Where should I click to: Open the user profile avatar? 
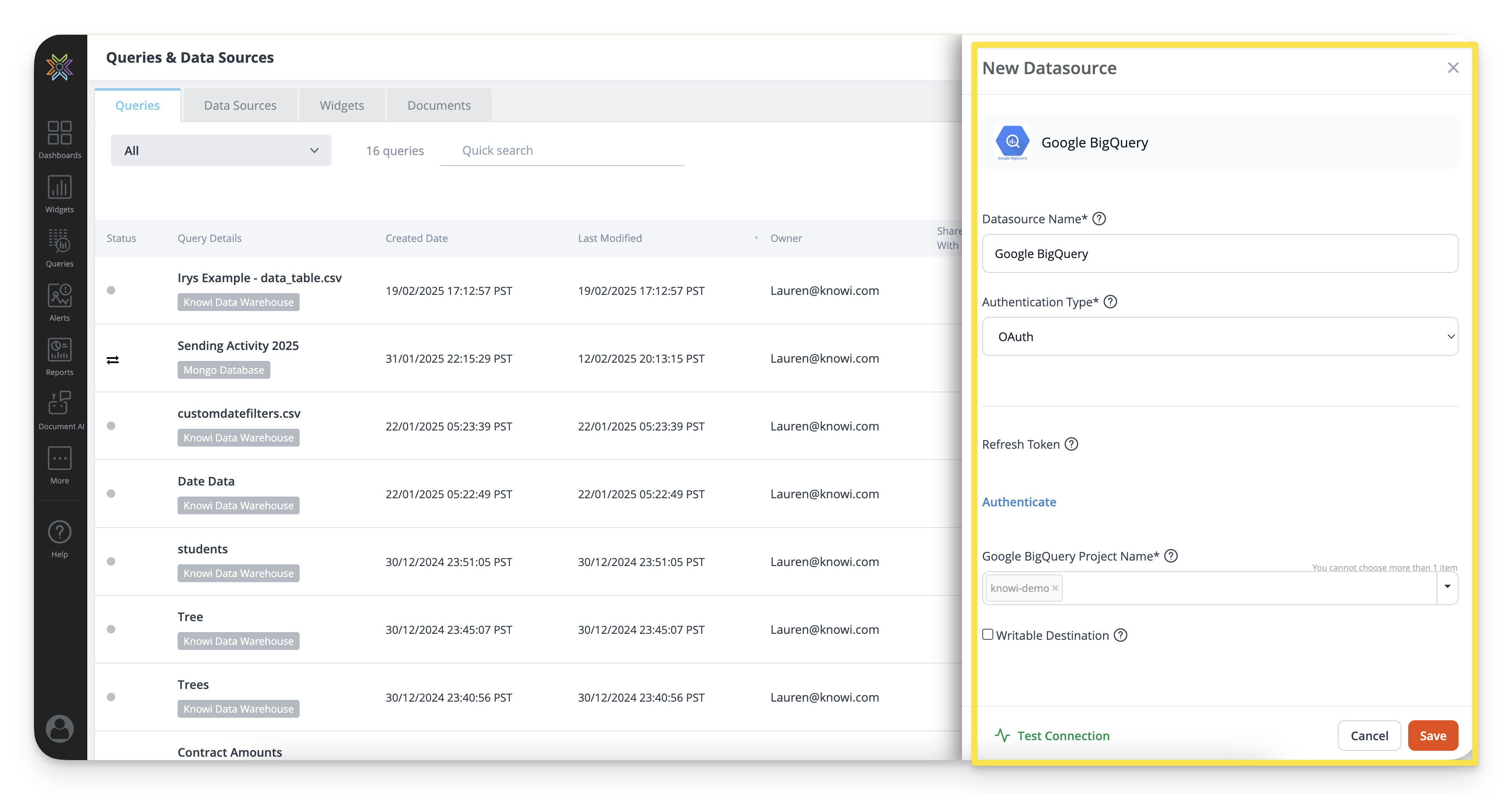click(59, 729)
